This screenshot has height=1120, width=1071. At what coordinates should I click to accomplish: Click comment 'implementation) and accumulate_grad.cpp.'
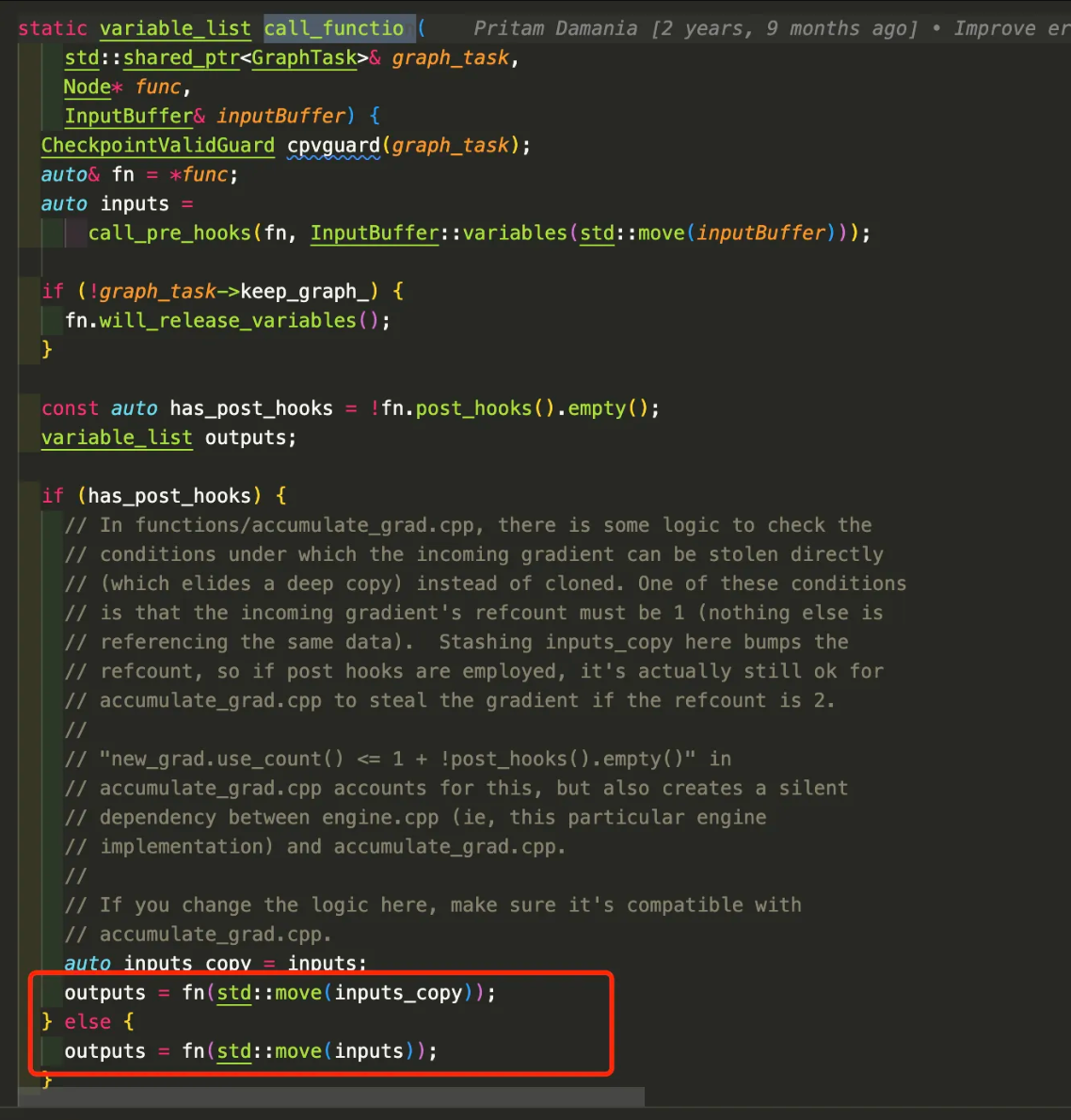(315, 847)
